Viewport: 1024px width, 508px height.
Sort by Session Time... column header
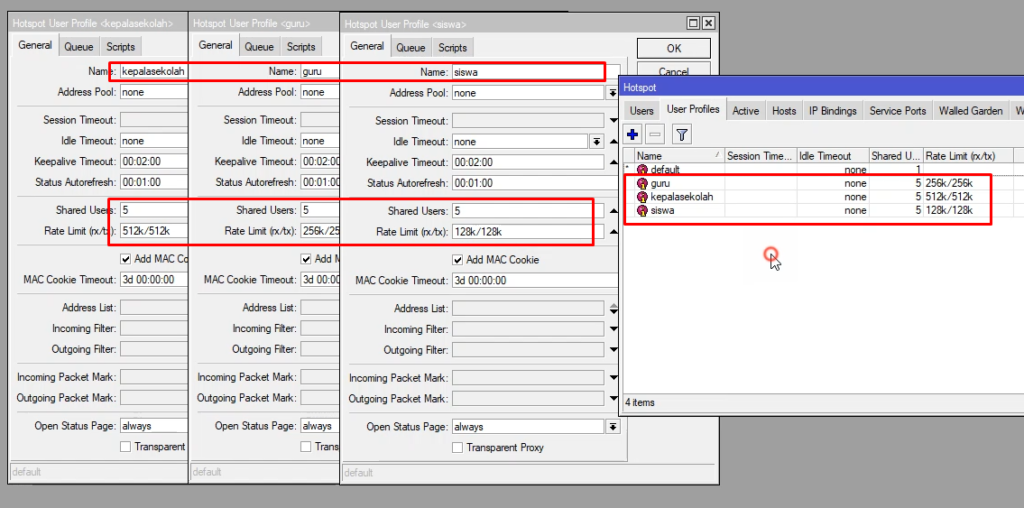[x=760, y=156]
